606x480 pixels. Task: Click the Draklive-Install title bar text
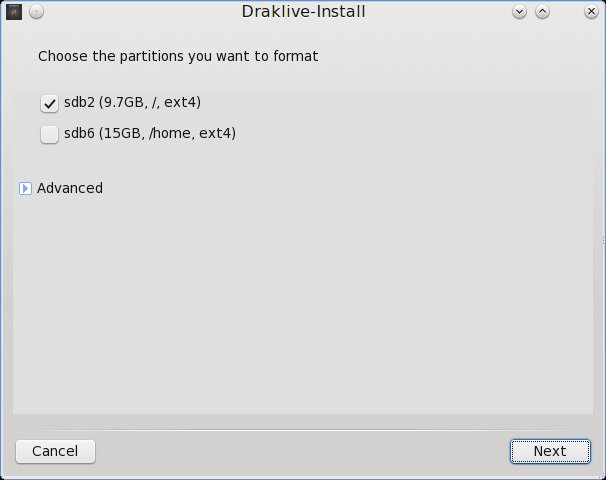(x=303, y=12)
